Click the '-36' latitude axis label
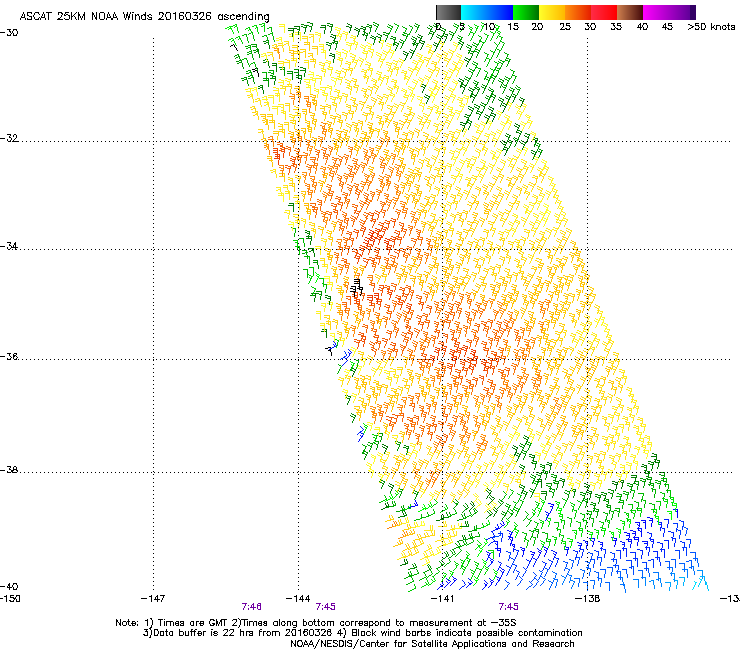Screen dimensions: 740x650 [x=9, y=356]
